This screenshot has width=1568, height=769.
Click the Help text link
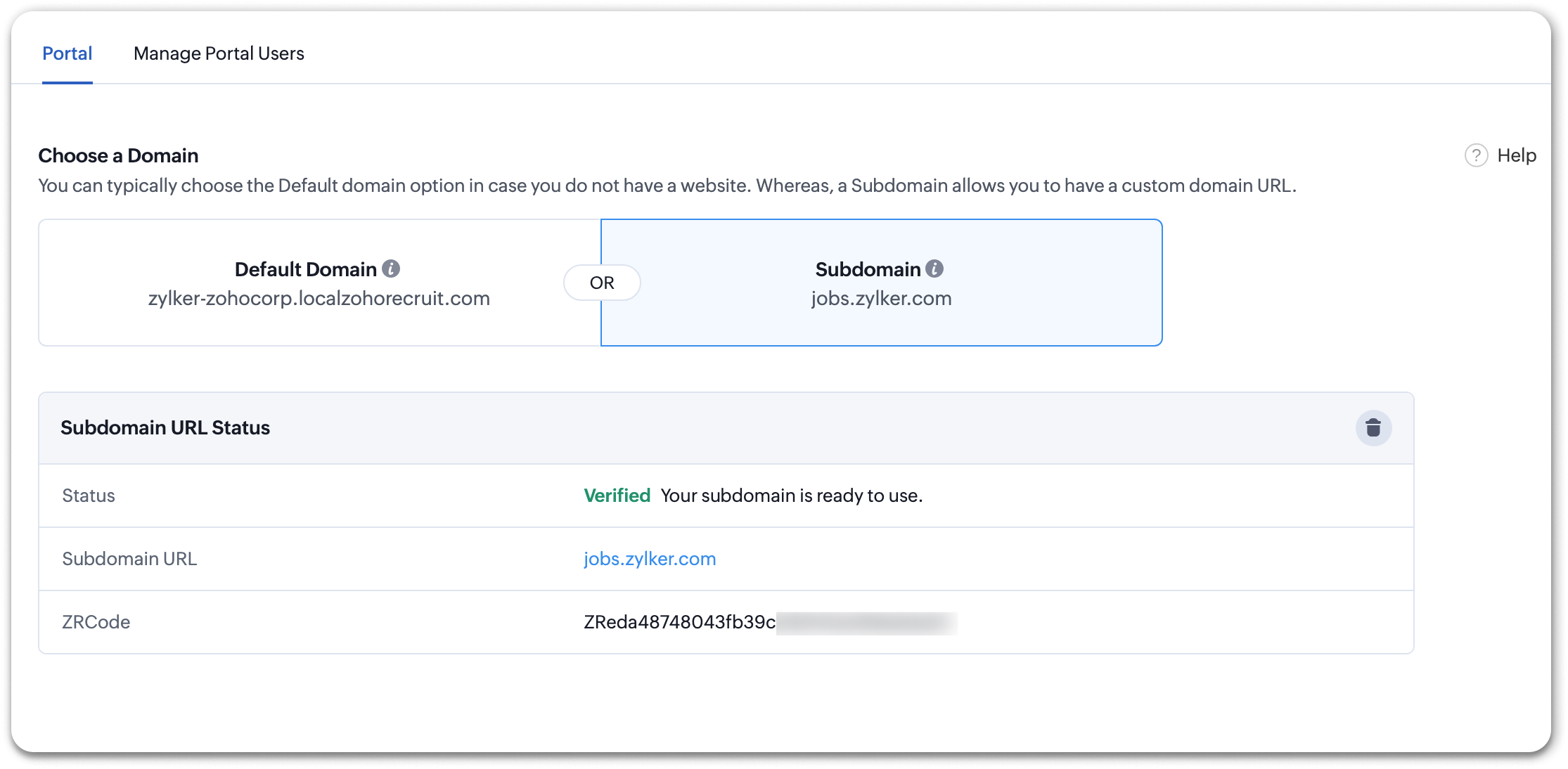coord(1517,155)
